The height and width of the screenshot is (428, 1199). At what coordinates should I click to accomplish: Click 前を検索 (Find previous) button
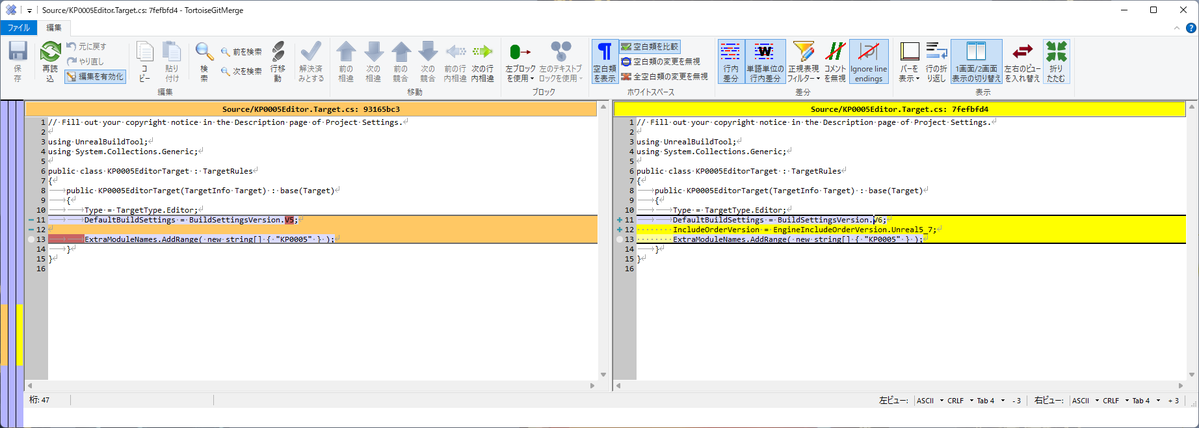[241, 51]
